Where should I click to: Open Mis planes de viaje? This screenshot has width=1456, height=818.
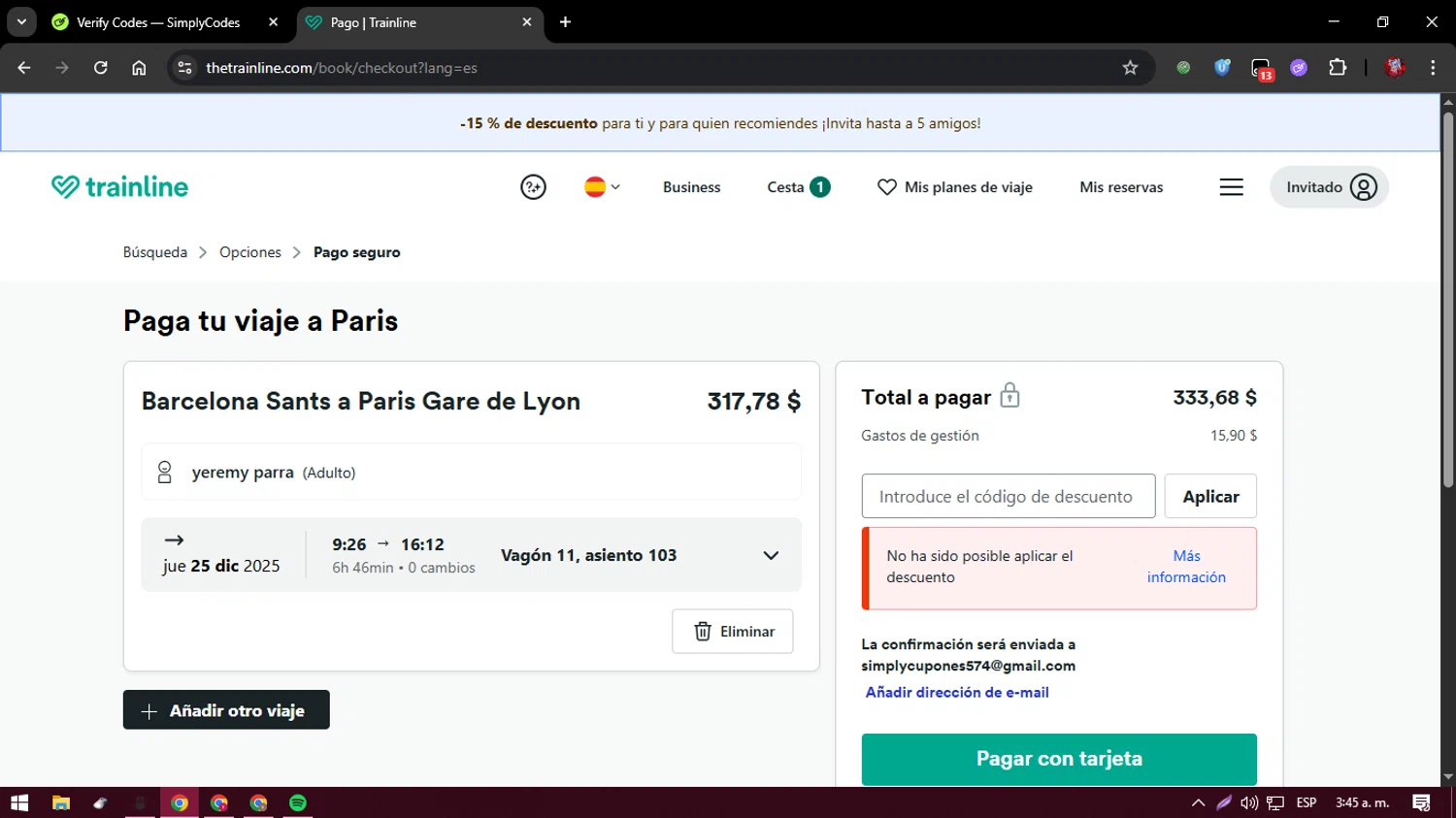click(x=955, y=187)
